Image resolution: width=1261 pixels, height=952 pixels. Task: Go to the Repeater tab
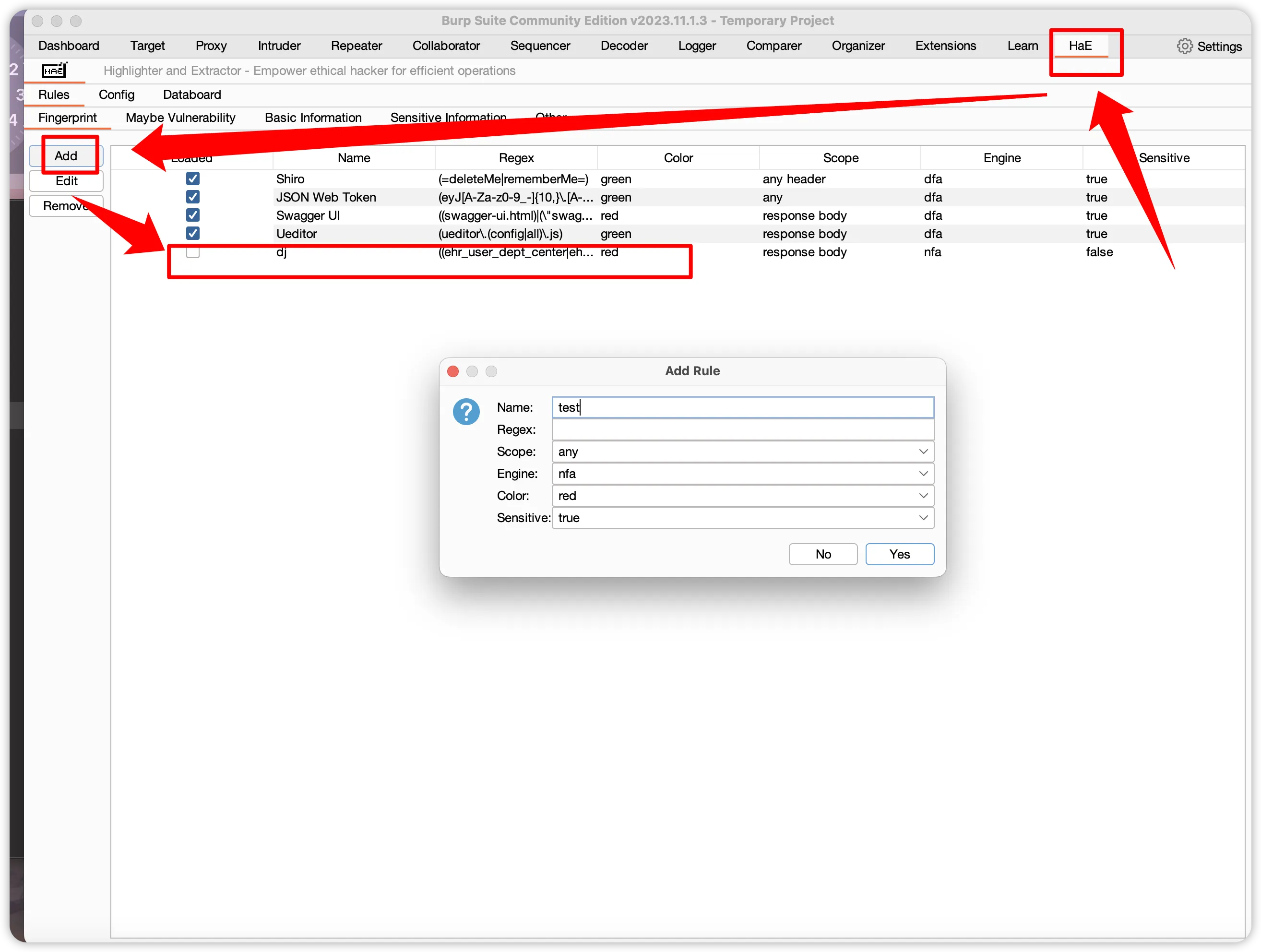357,46
